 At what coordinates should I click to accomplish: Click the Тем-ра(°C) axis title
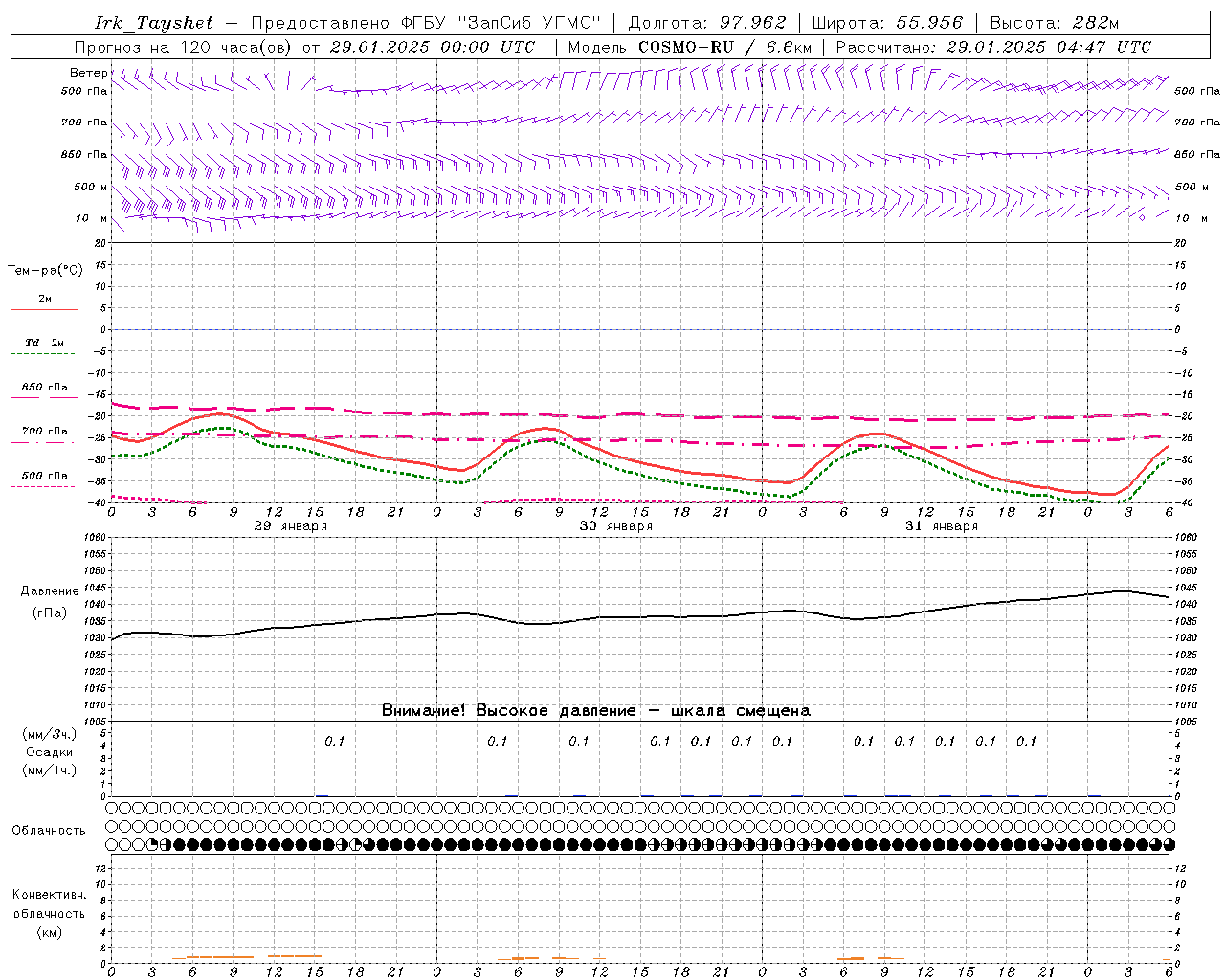[x=45, y=271]
